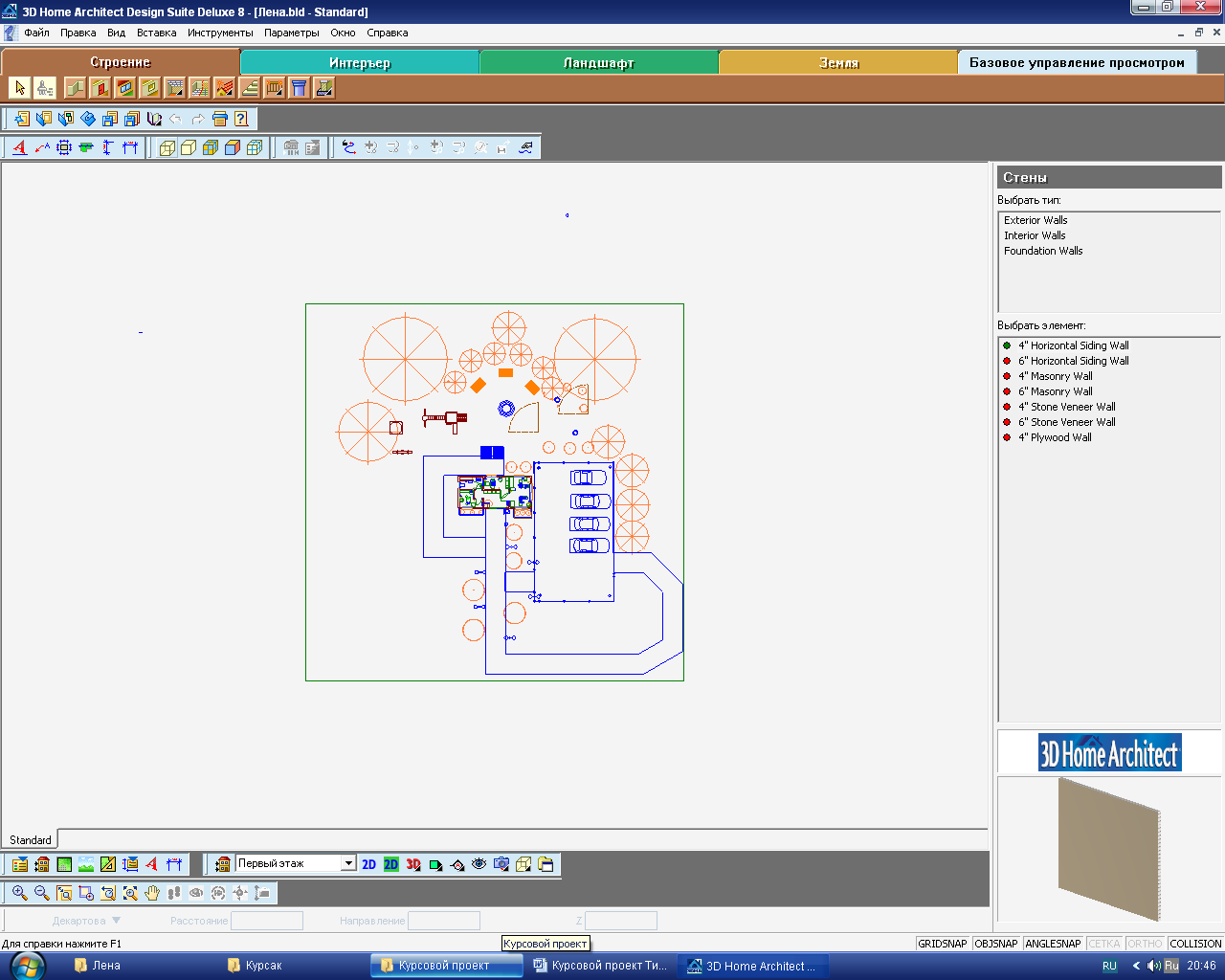Switch to the Интерьер tab

click(x=360, y=63)
